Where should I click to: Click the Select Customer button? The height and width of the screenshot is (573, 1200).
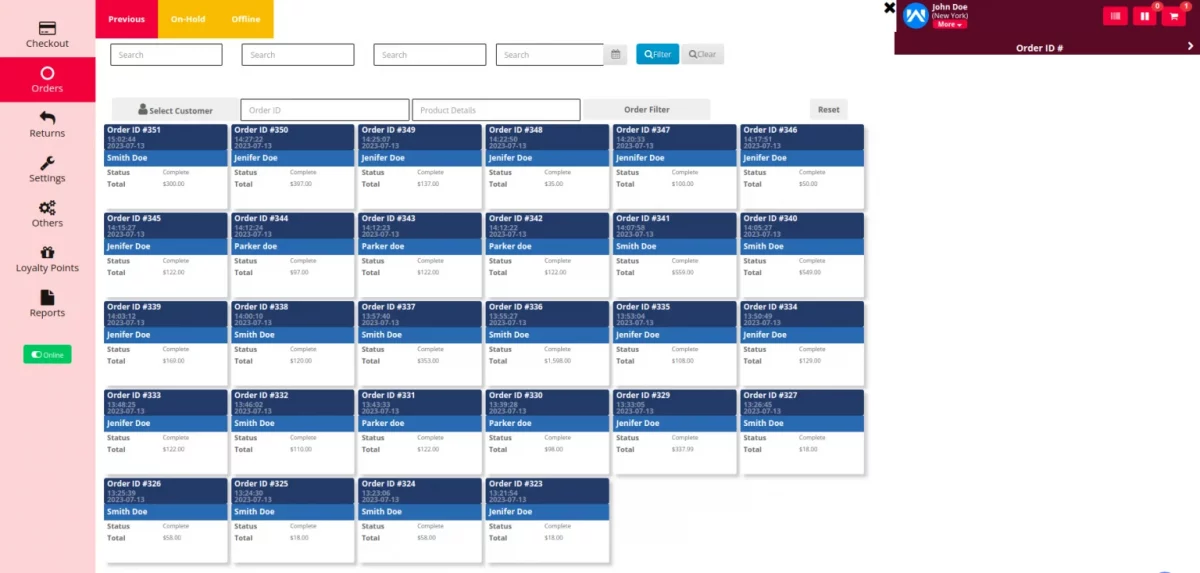coord(175,110)
